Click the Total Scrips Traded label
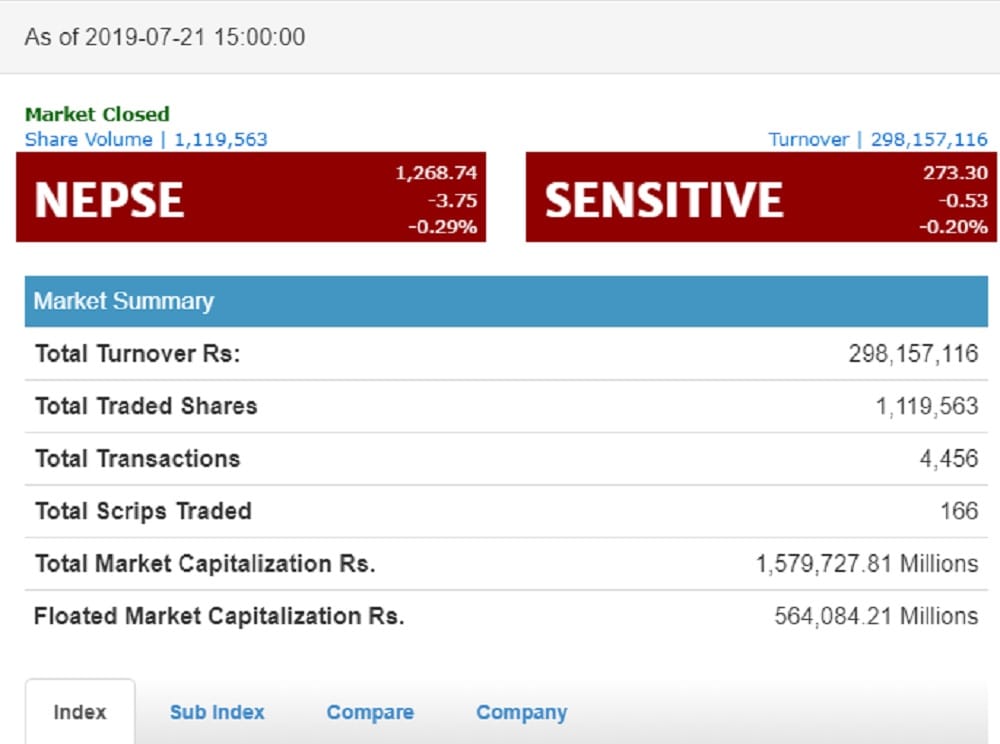Image resolution: width=1000 pixels, height=744 pixels. pyautogui.click(x=143, y=511)
